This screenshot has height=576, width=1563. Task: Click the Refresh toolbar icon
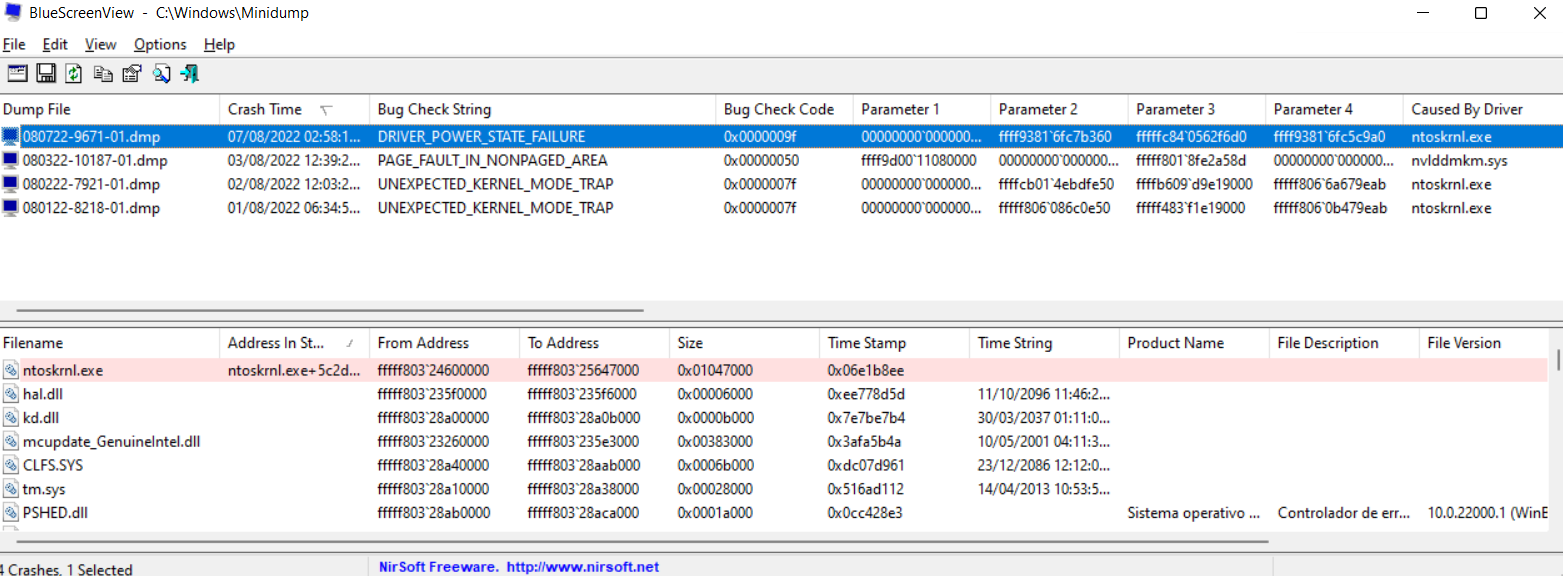pyautogui.click(x=74, y=73)
